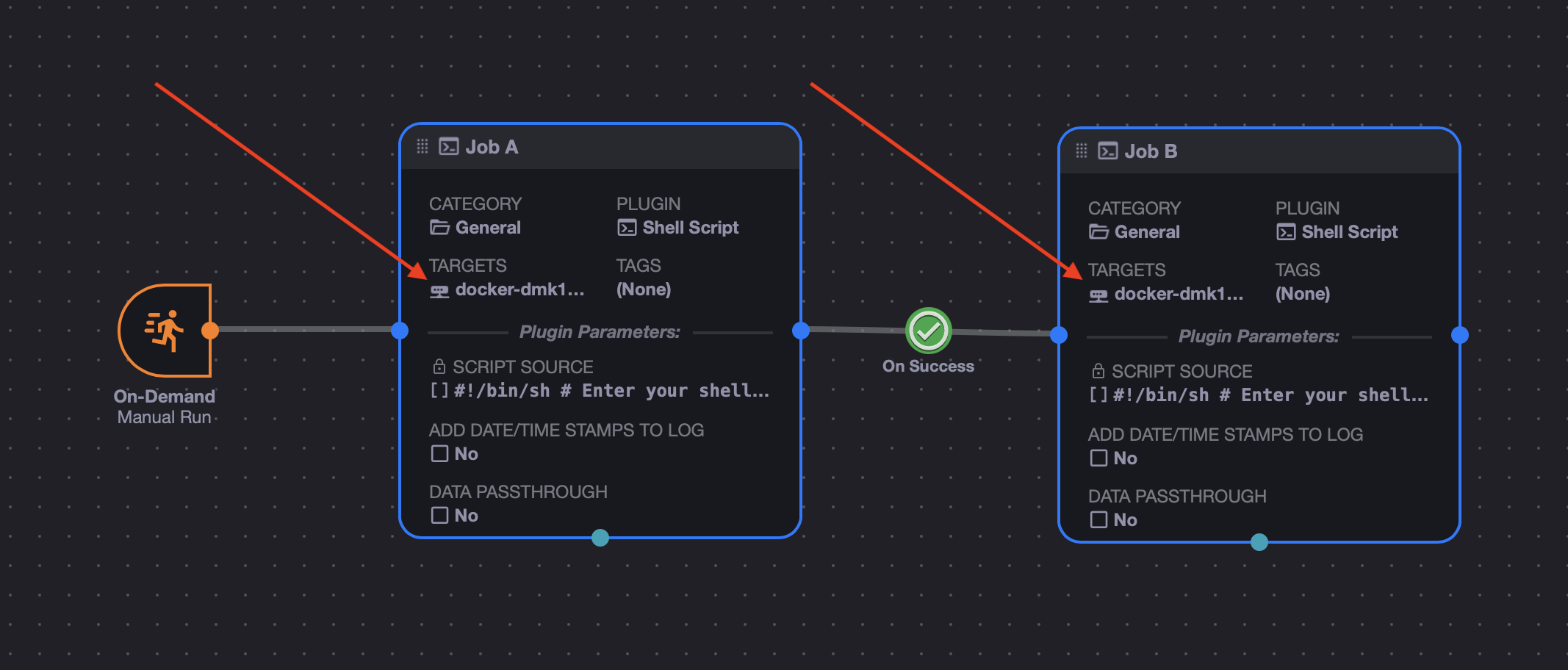Click the Job B shell script header icon
This screenshot has width=1568, height=670.
[x=1108, y=151]
